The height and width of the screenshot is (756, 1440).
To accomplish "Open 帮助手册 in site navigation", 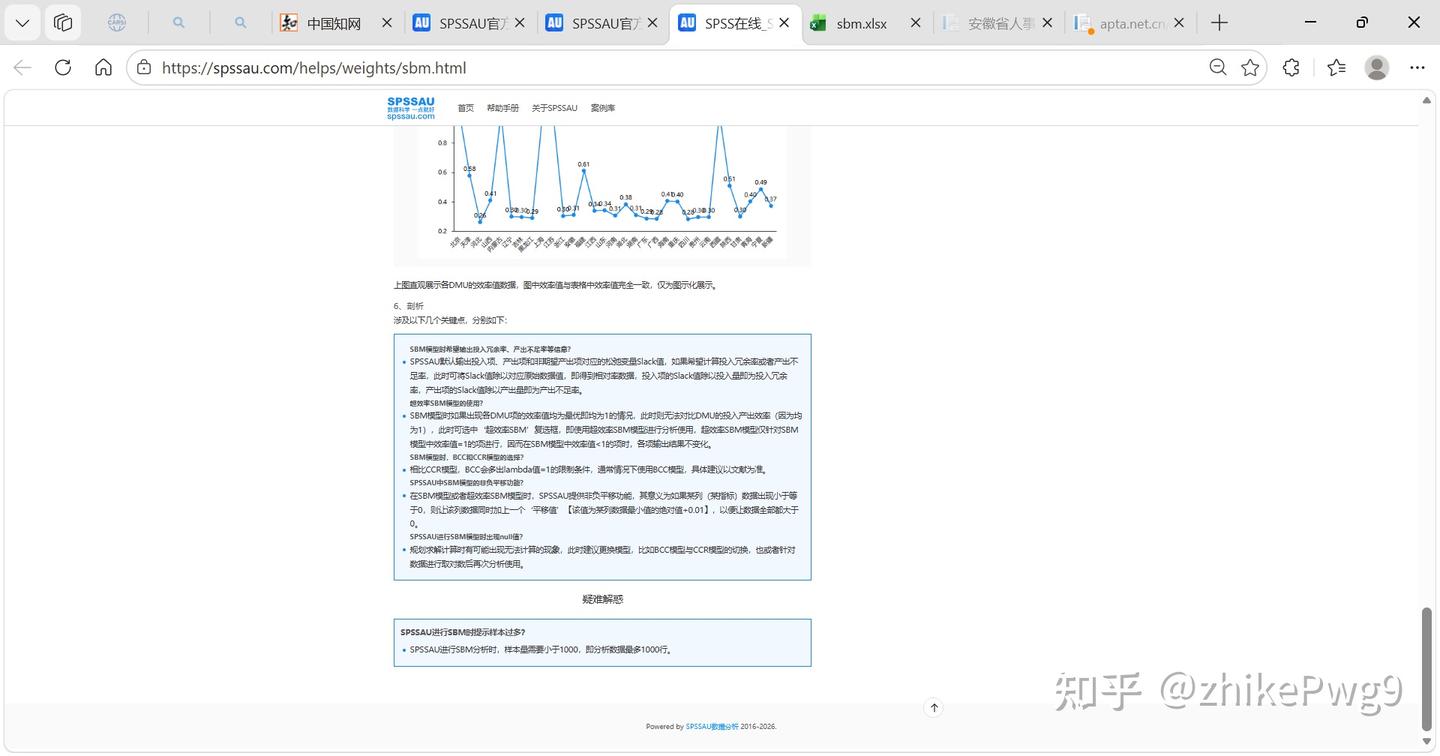I will 503,108.
